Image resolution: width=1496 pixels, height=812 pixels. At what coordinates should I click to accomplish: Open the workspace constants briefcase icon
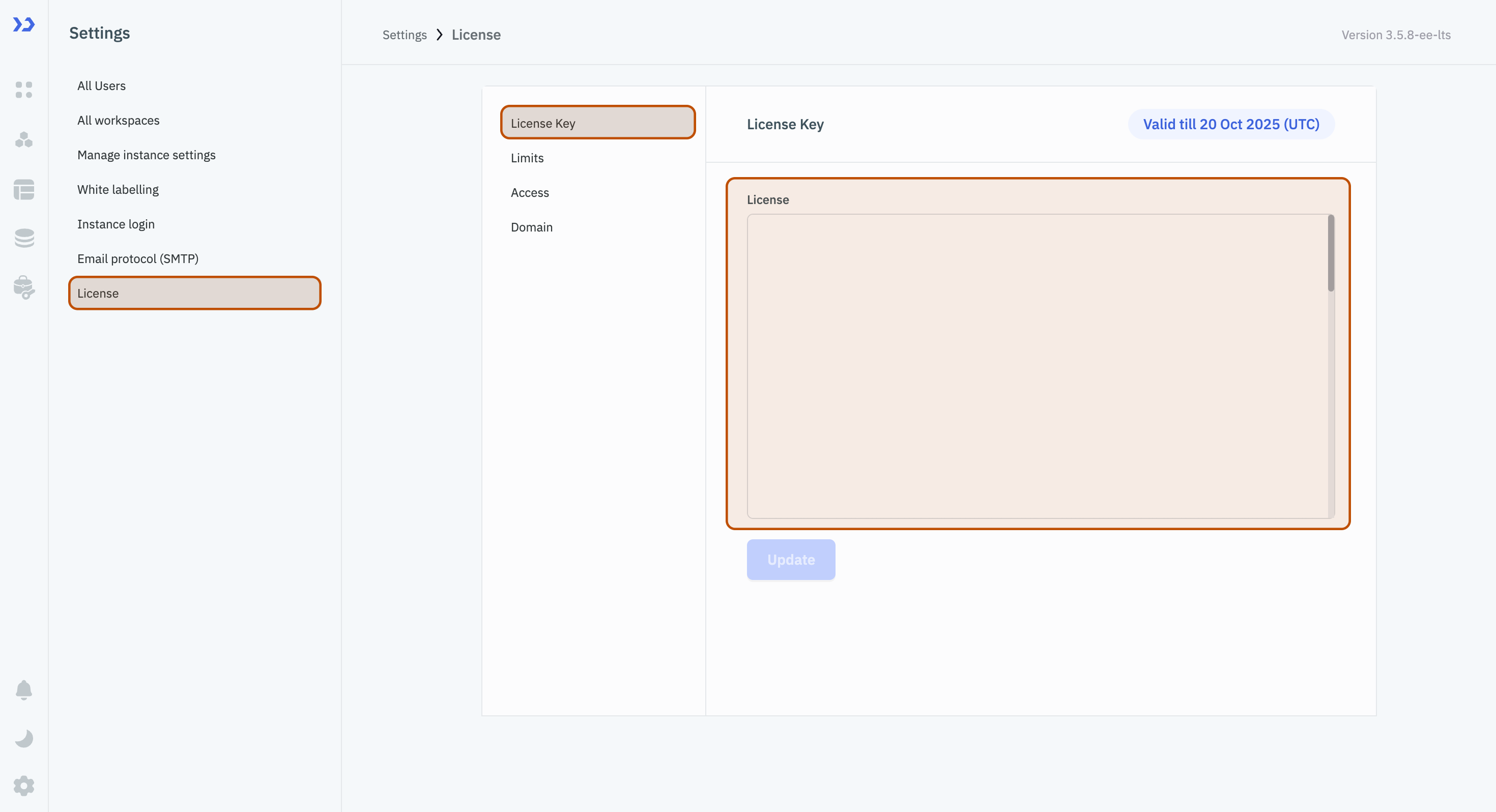tap(24, 287)
